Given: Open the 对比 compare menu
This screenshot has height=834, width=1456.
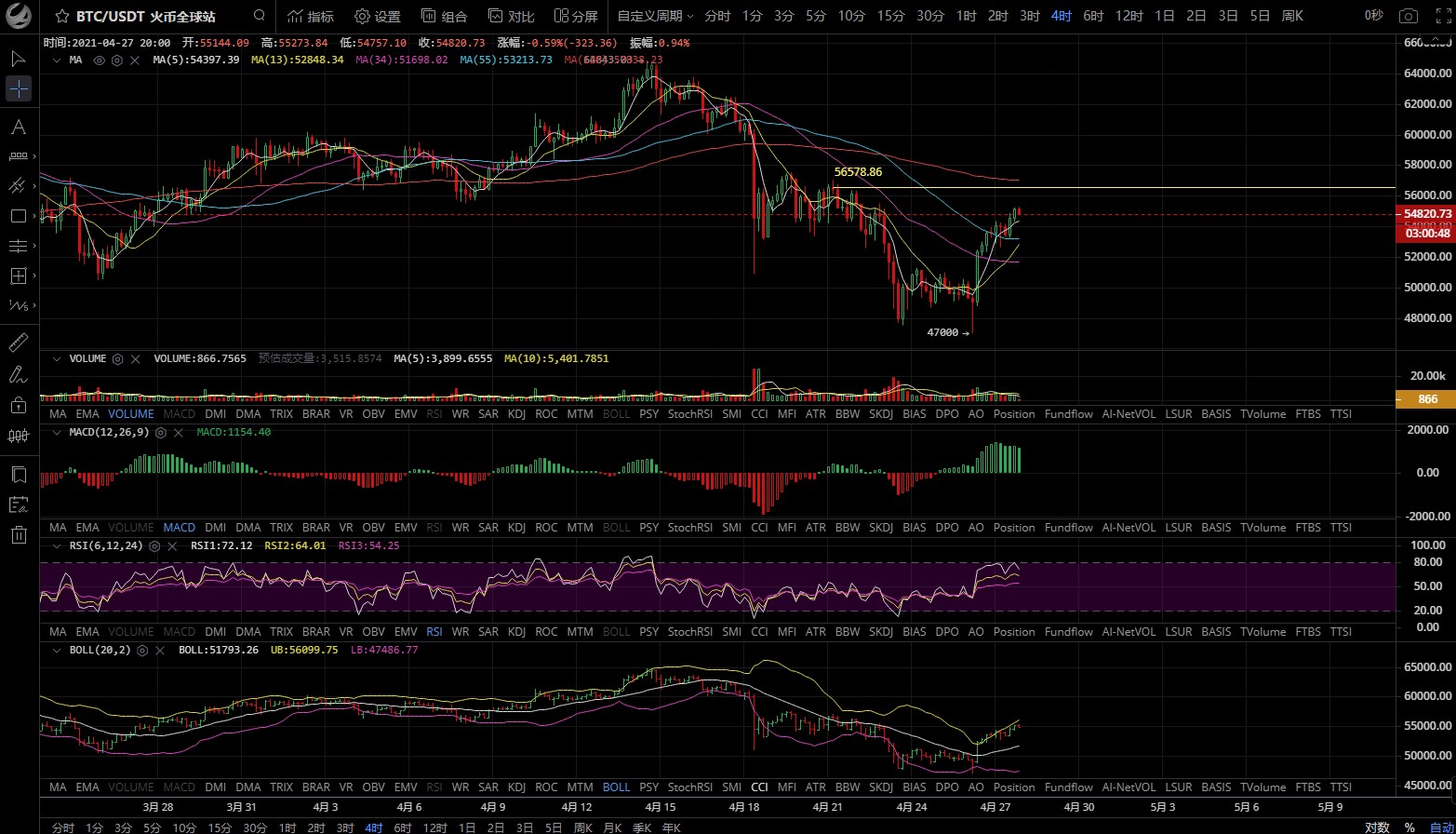Looking at the screenshot, I should click(x=511, y=16).
